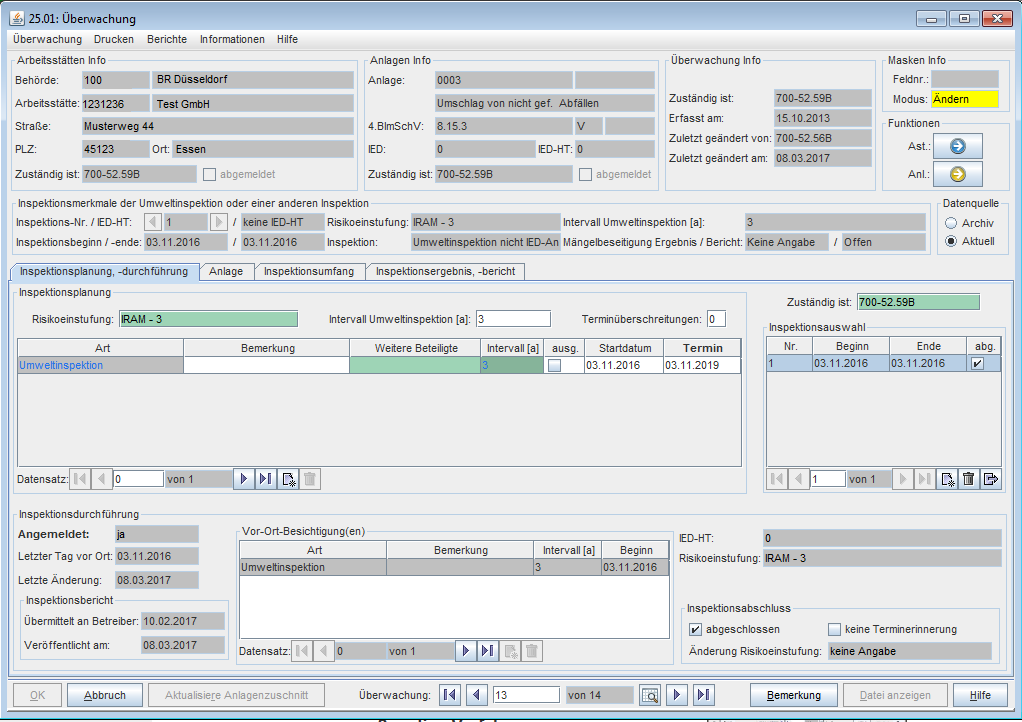
Task: Click Überwachung record number field showing 13
Action: 526,695
